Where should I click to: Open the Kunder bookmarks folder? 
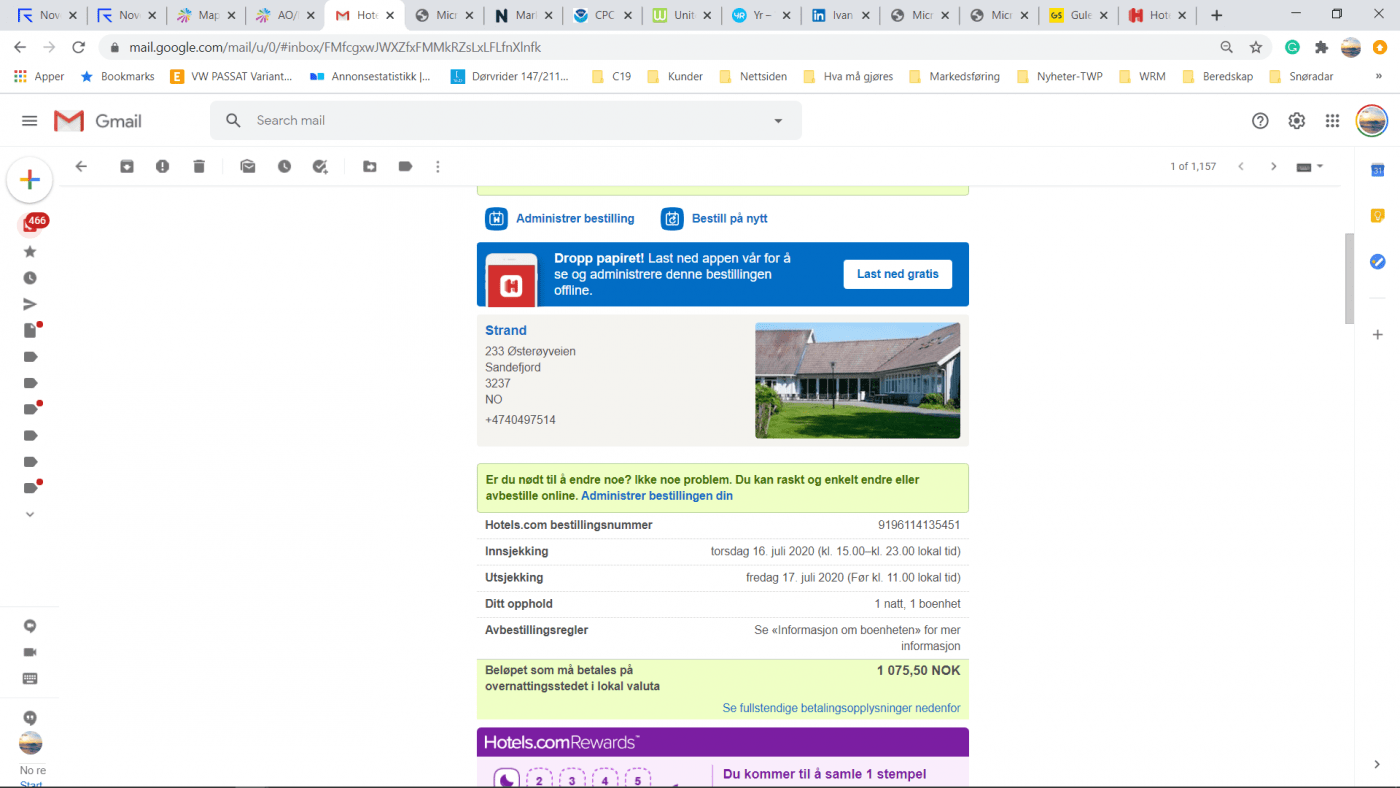click(x=675, y=76)
